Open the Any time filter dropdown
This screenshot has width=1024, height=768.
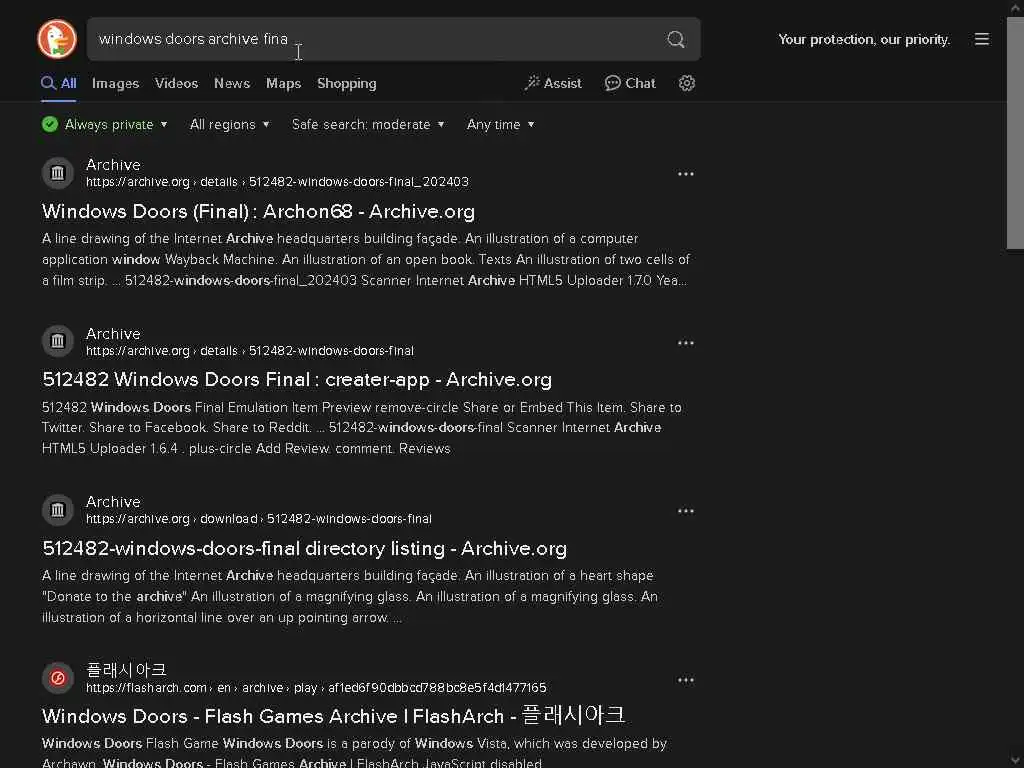point(501,124)
